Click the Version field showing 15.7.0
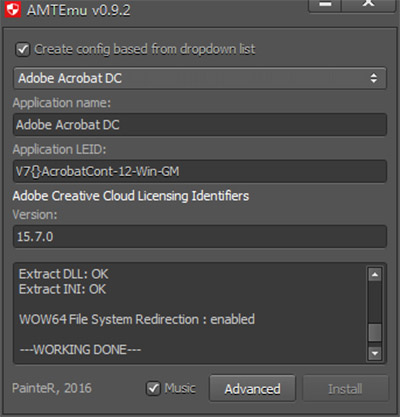The width and height of the screenshot is (400, 417). click(x=200, y=237)
